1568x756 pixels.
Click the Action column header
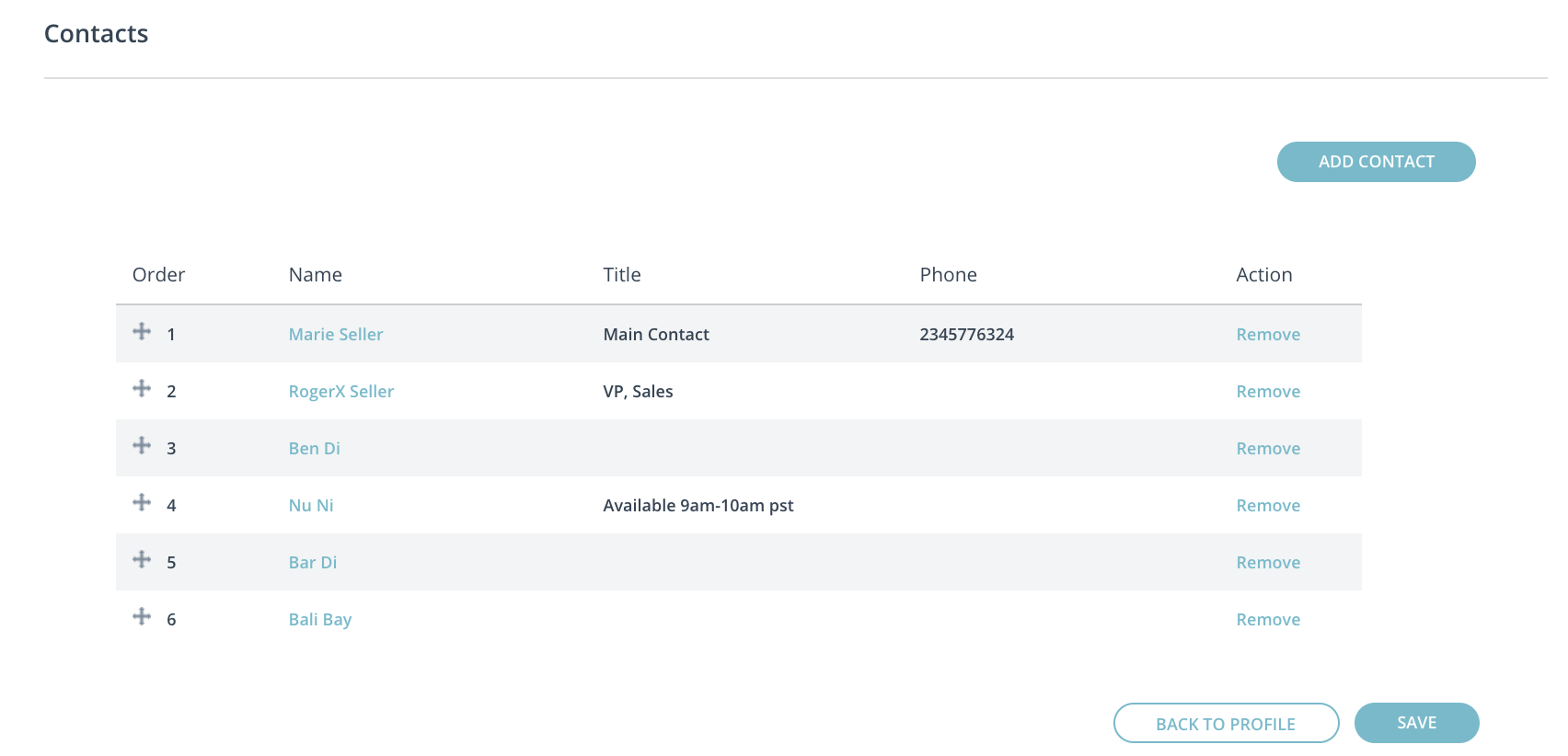pyautogui.click(x=1264, y=275)
